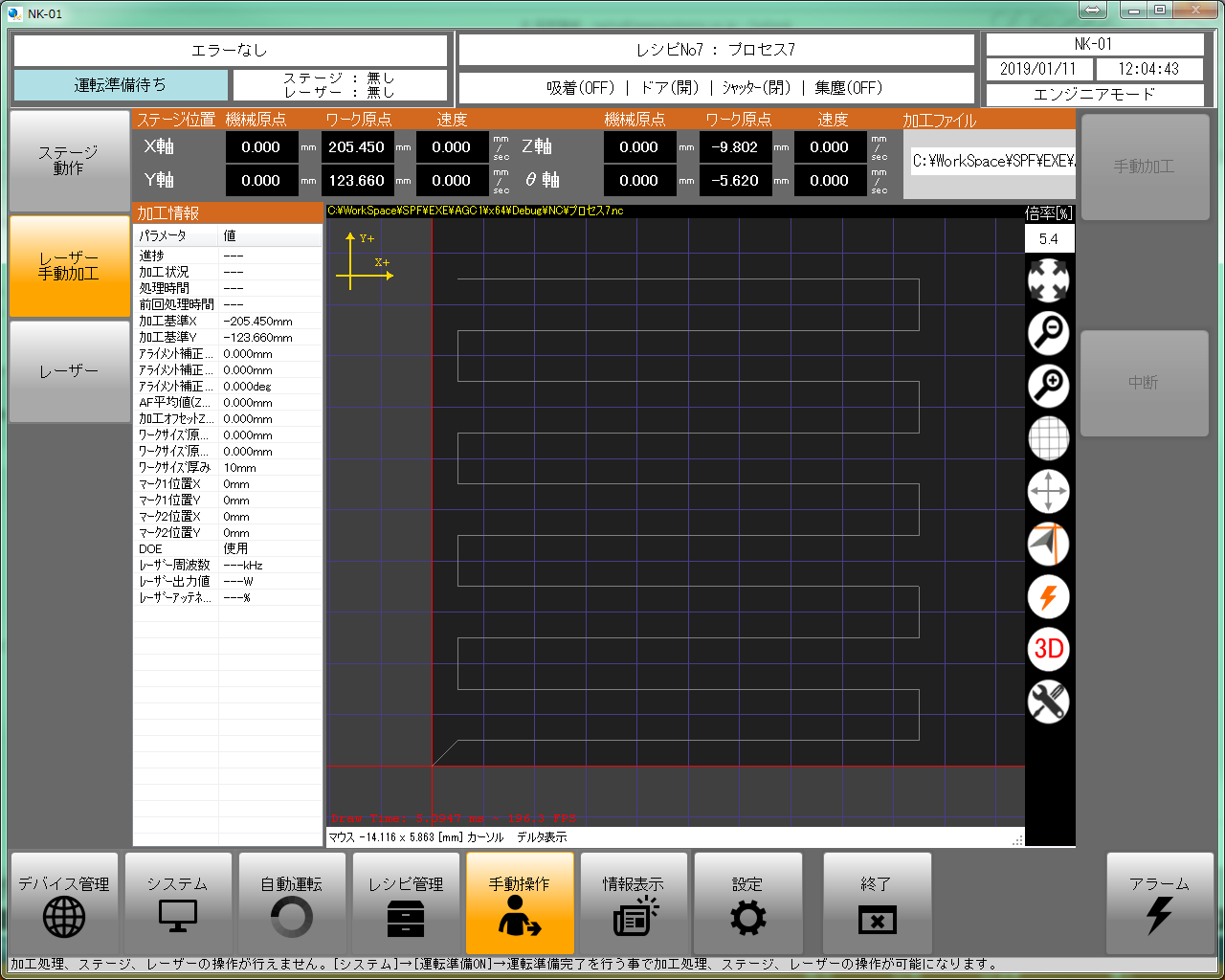Click the 倍率 value field 5.4
Screen dimensions: 1225x980
(x=1049, y=239)
